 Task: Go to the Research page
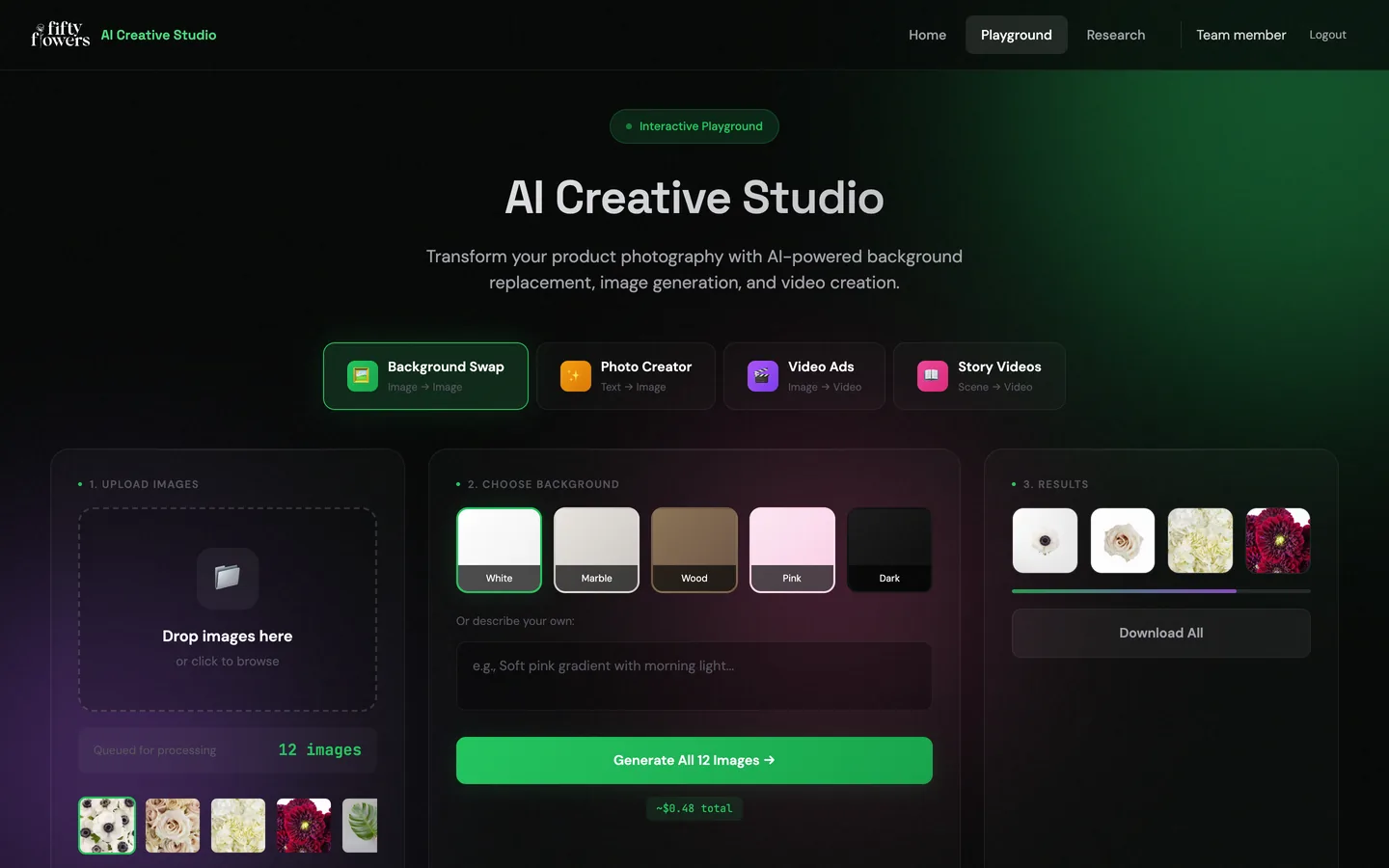pyautogui.click(x=1116, y=35)
